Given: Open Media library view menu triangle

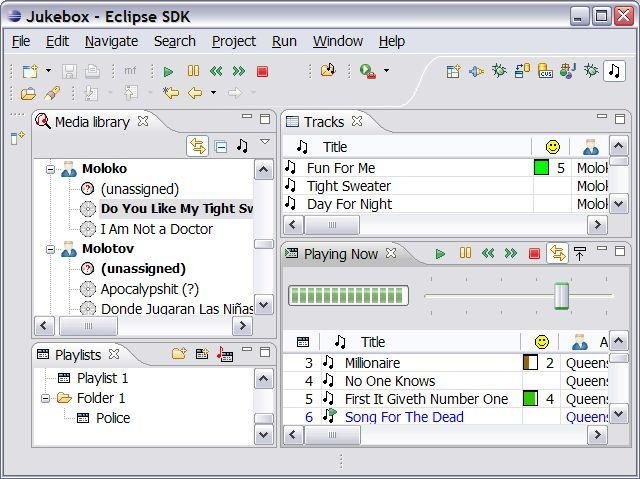Looking at the screenshot, I should (x=265, y=142).
